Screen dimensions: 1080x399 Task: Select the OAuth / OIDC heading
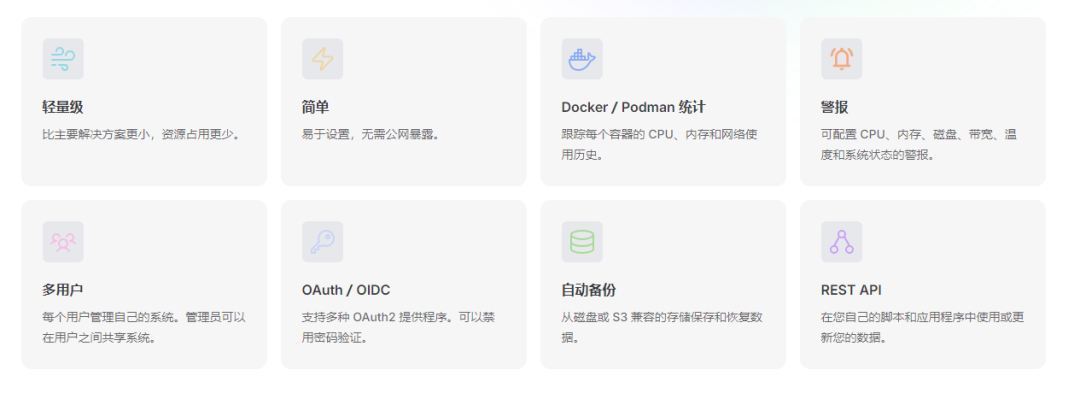[346, 290]
